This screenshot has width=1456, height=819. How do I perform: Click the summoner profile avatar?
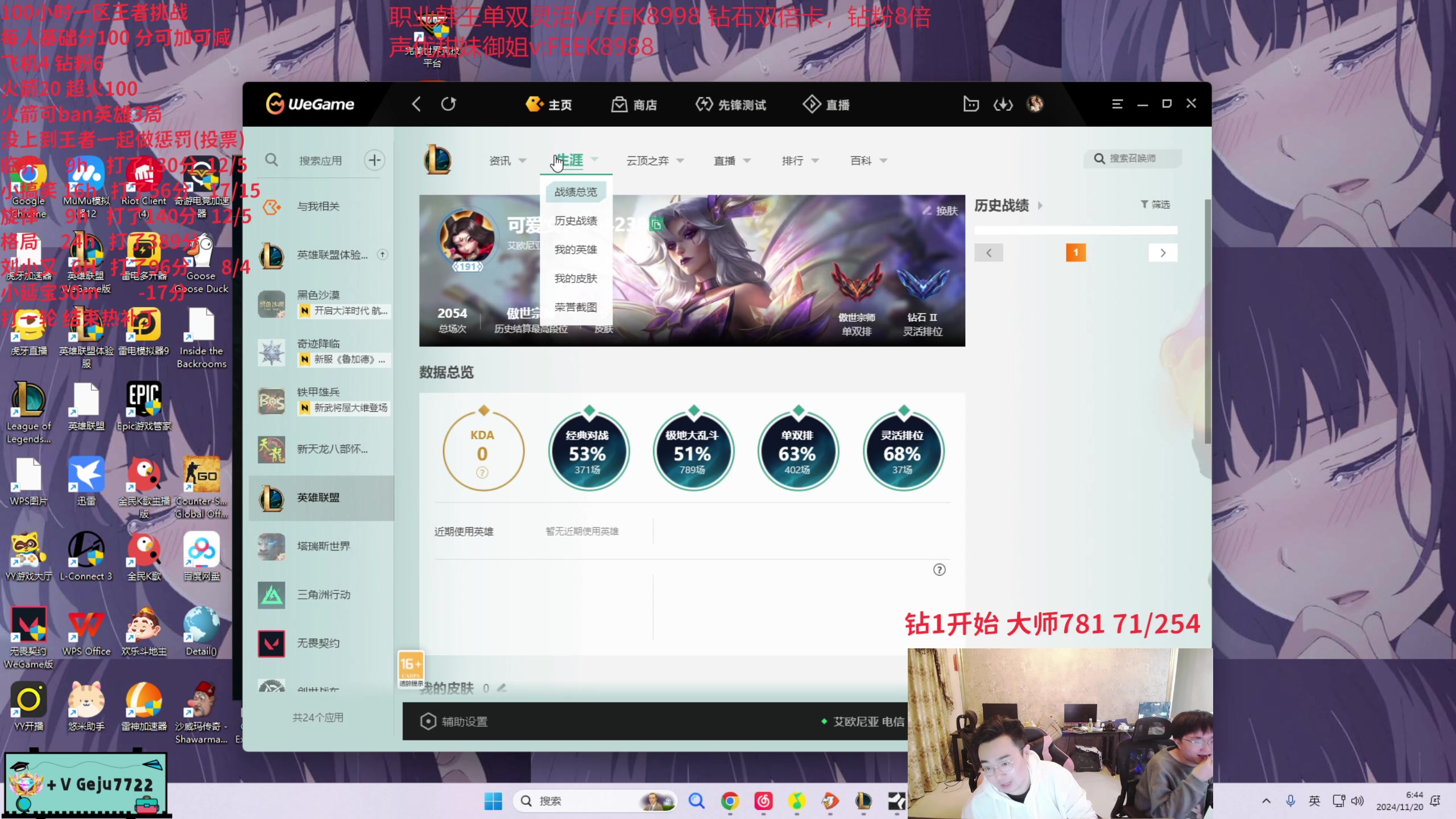(466, 238)
